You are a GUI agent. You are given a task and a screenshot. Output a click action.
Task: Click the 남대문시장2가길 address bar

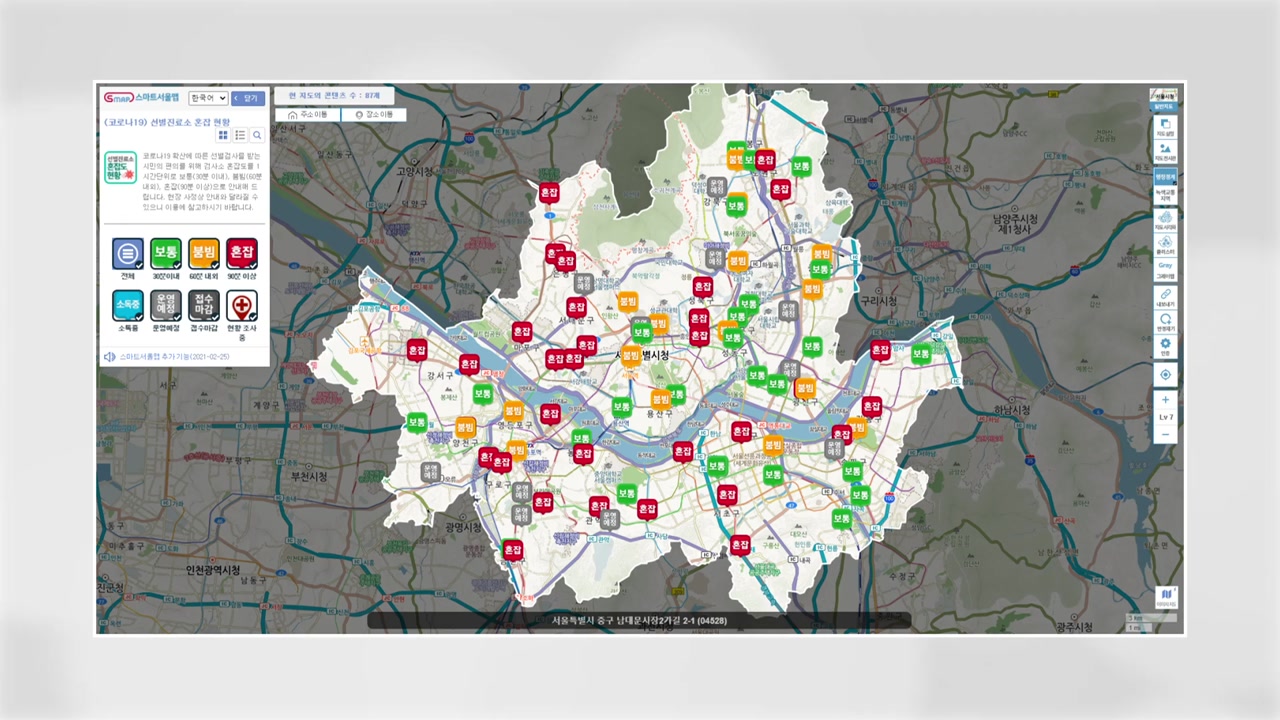click(639, 621)
